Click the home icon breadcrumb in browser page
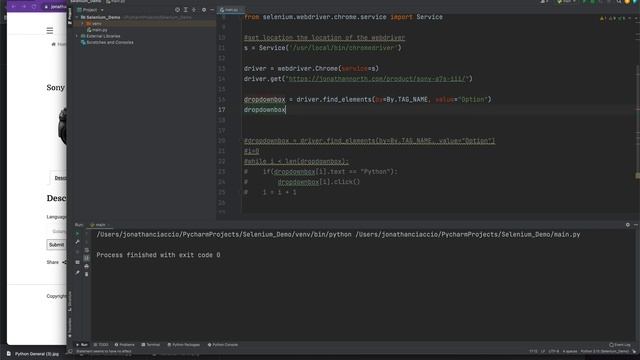Screen dimensions: 640x360 (x=53, y=44)
